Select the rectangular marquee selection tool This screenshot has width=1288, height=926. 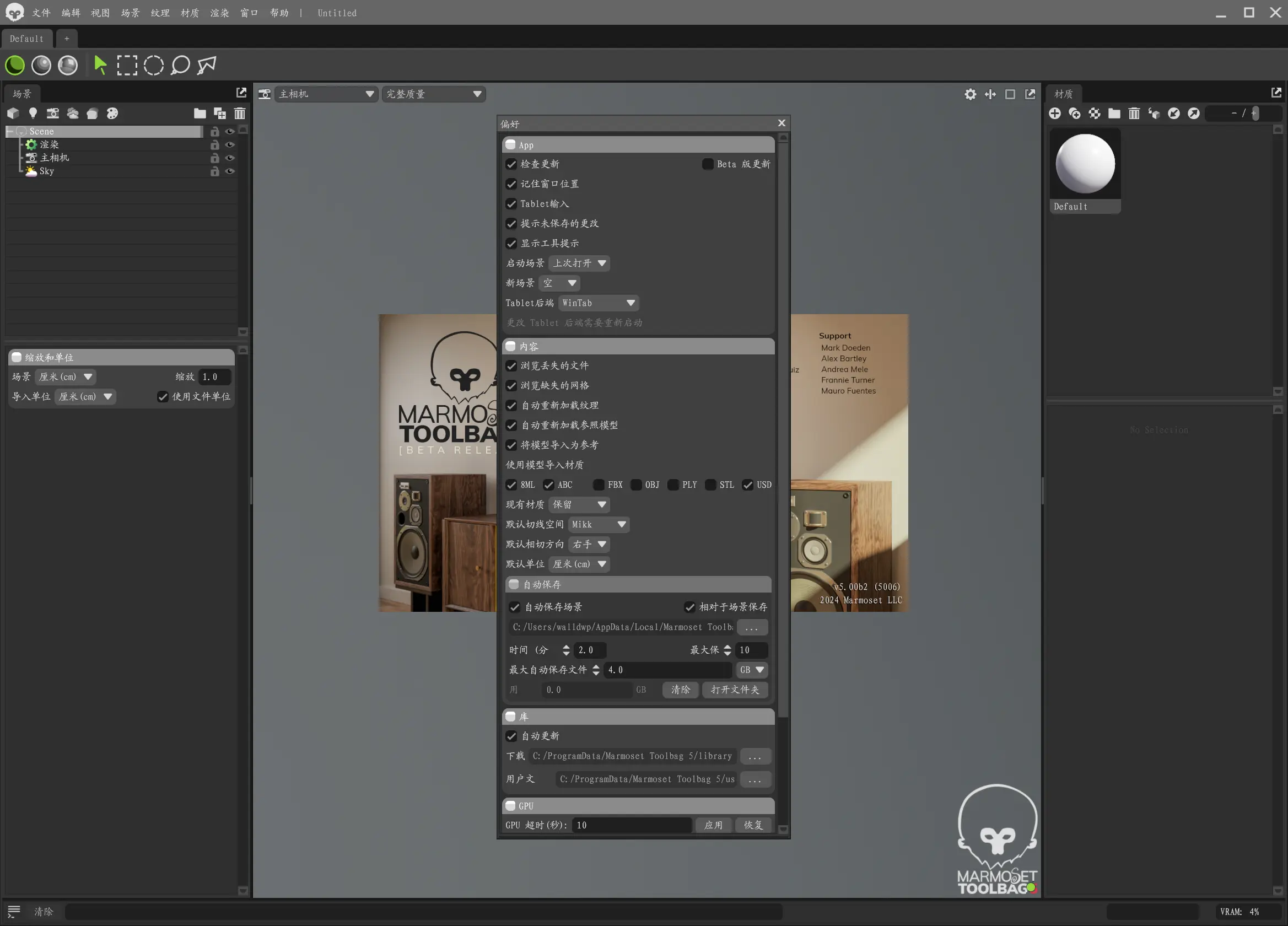coord(127,66)
